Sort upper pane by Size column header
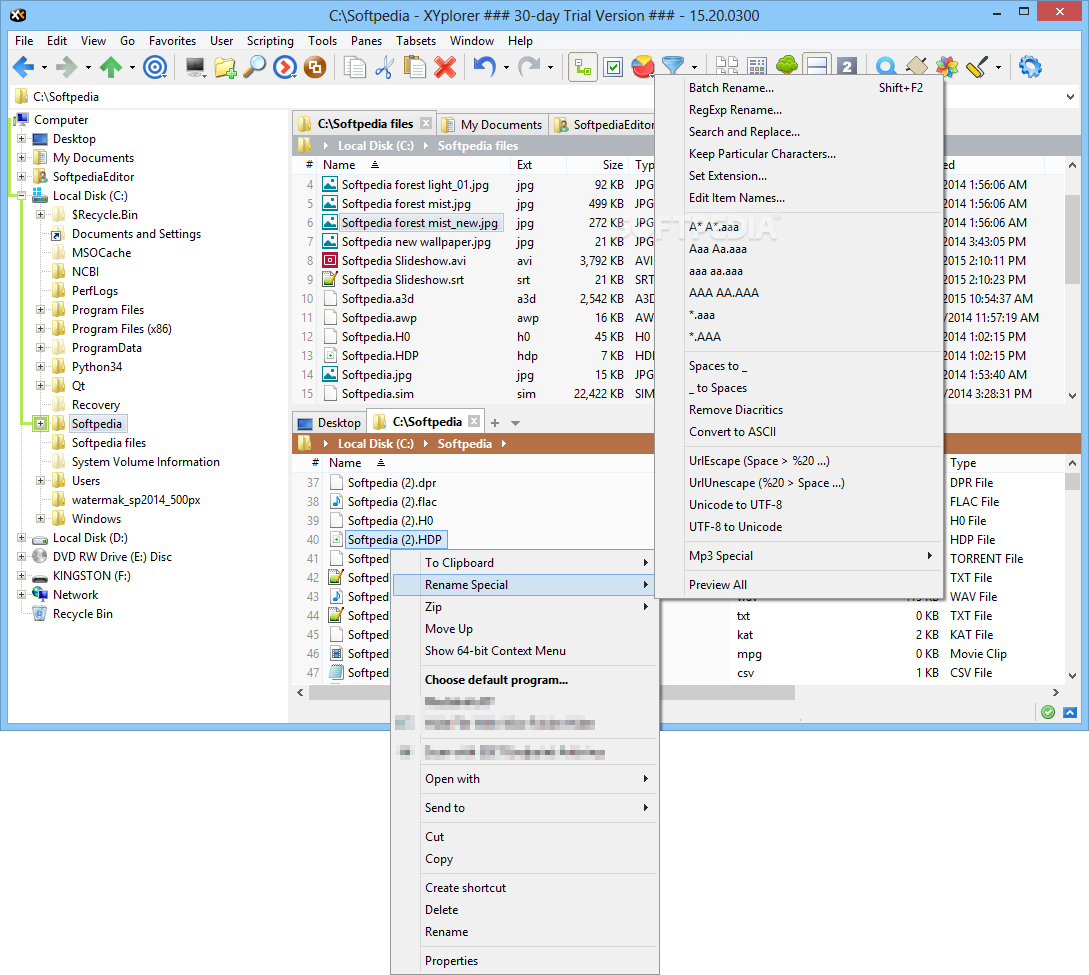Screen dimensions: 1089x975 (612, 165)
